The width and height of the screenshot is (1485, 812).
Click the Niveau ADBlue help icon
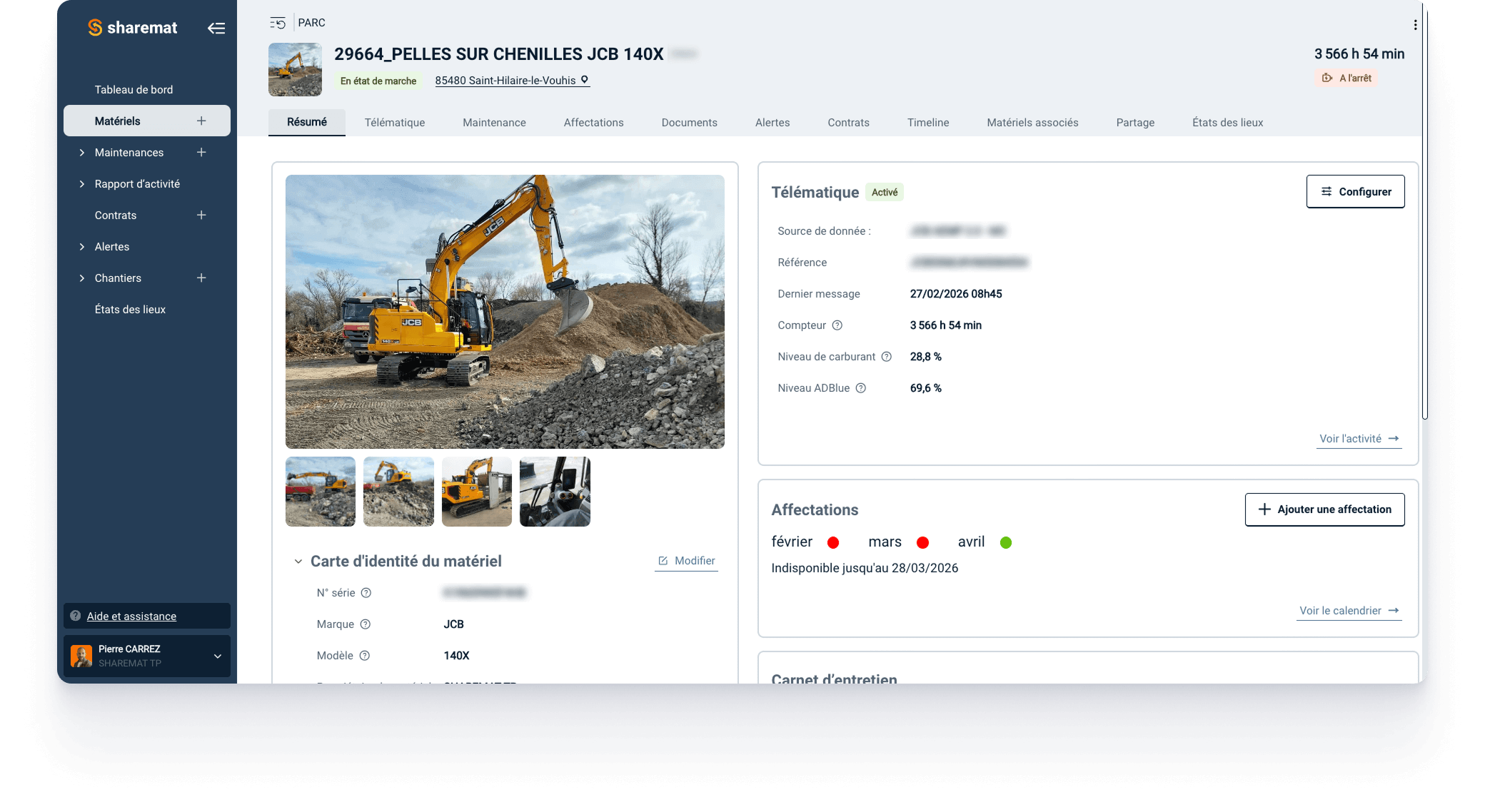coord(861,388)
